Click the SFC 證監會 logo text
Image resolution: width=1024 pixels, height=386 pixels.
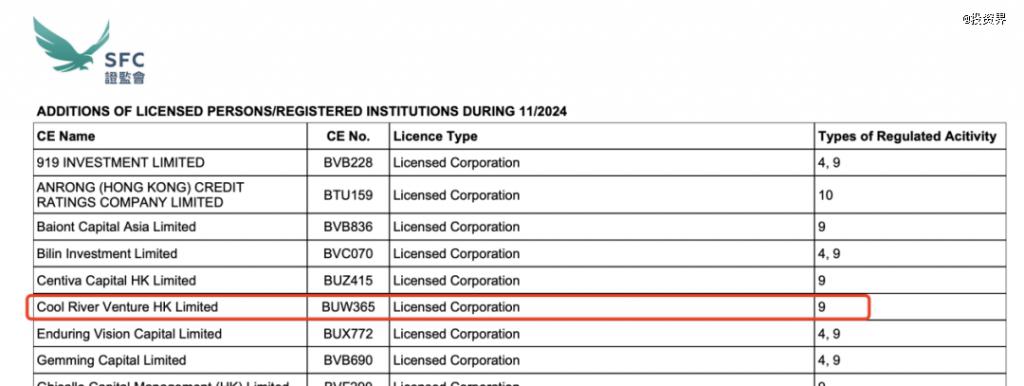124,69
